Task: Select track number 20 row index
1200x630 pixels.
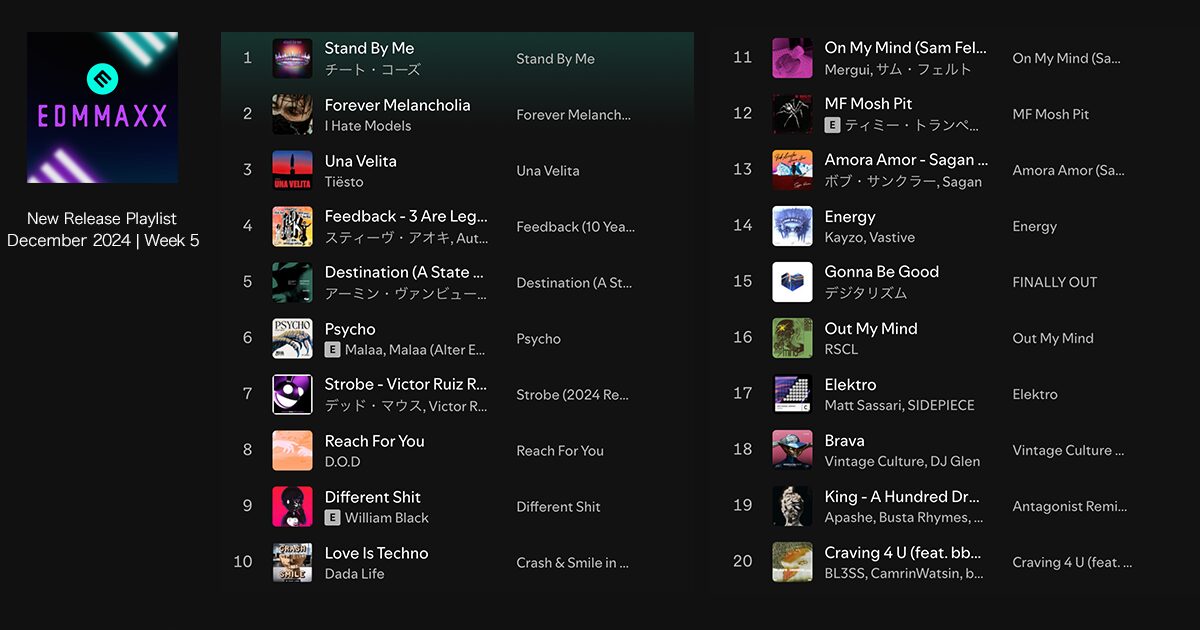Action: click(742, 562)
